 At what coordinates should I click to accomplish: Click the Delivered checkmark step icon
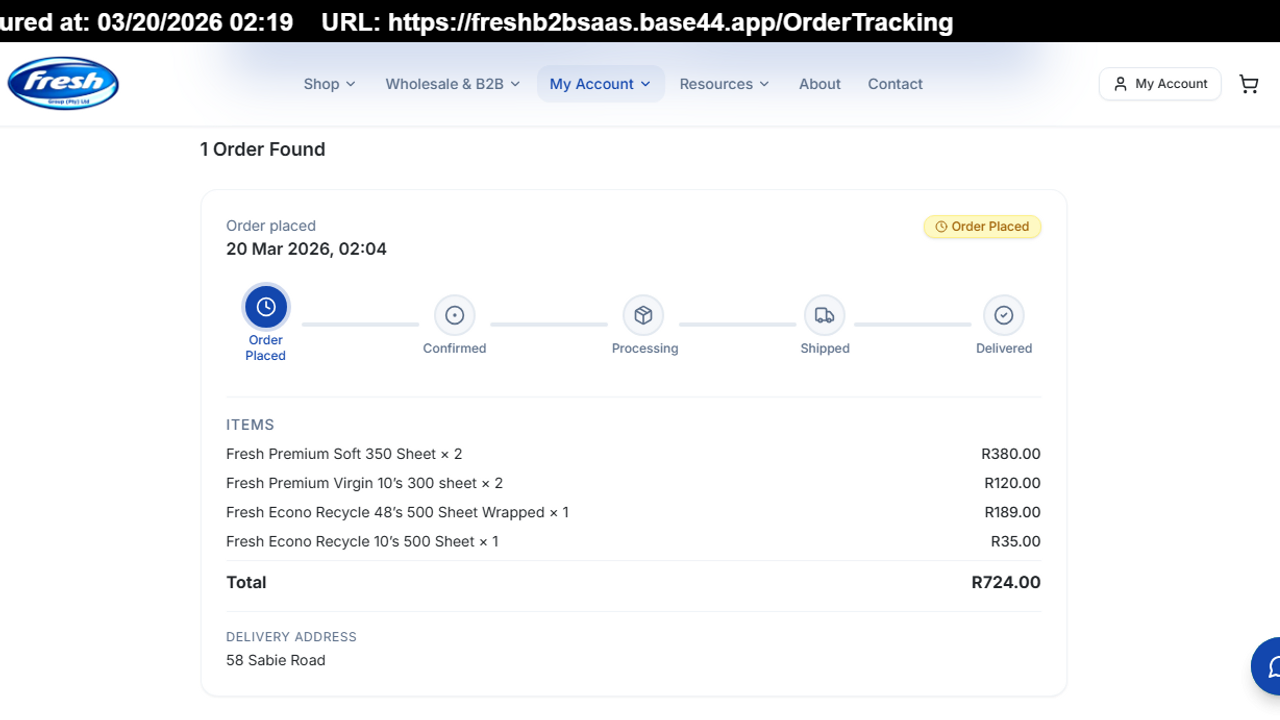[x=1003, y=315]
